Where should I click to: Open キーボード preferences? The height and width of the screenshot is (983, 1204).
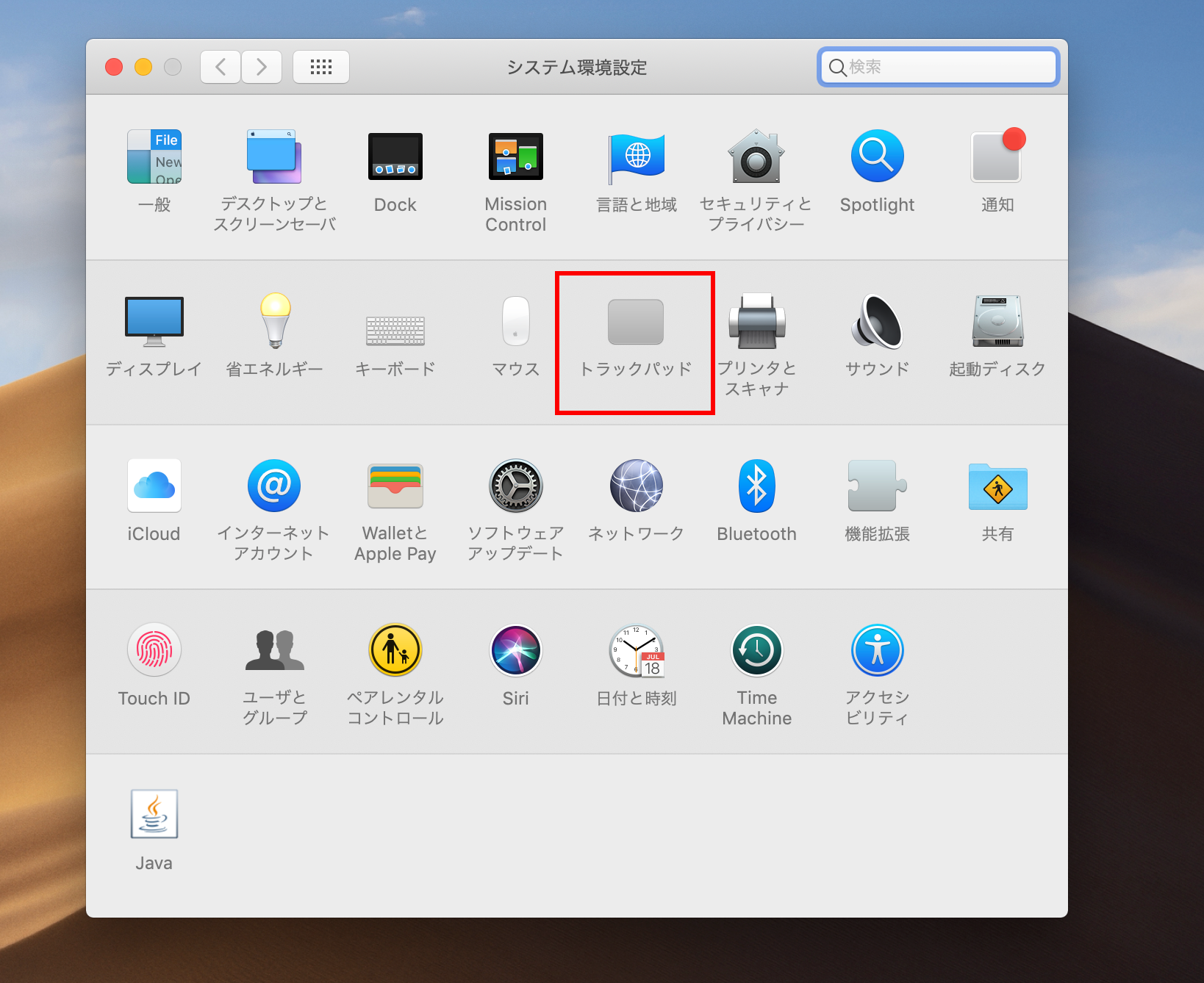click(395, 331)
